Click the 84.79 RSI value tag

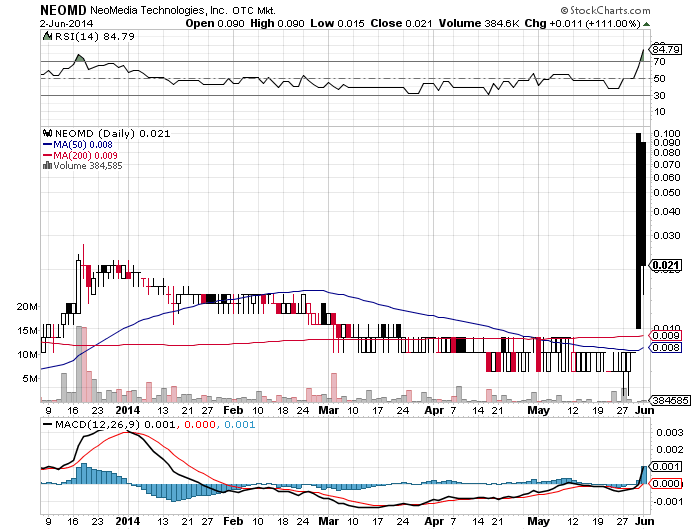point(666,49)
